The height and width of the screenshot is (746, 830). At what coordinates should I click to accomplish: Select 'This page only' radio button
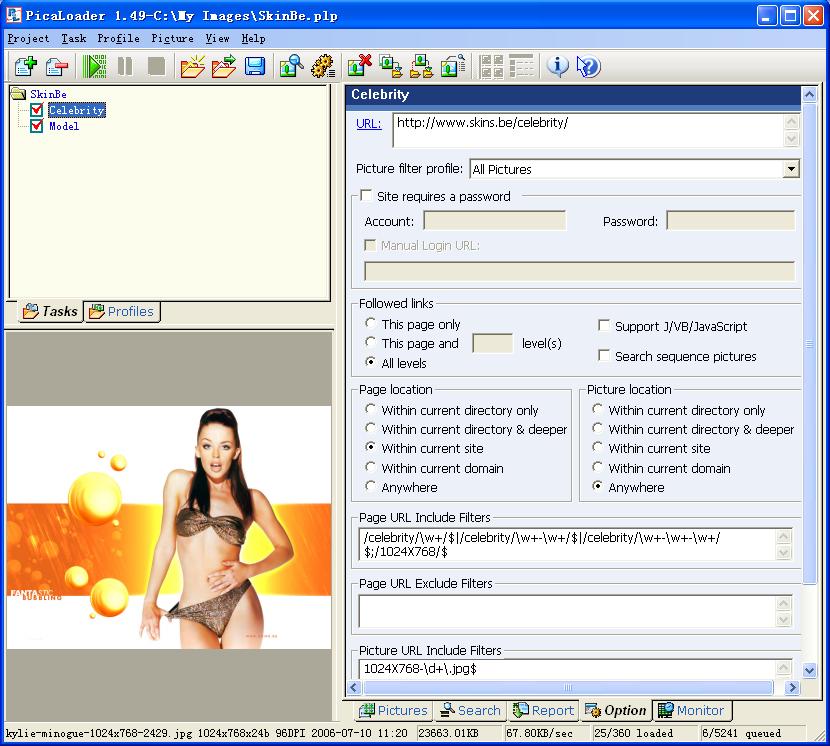coord(371,324)
